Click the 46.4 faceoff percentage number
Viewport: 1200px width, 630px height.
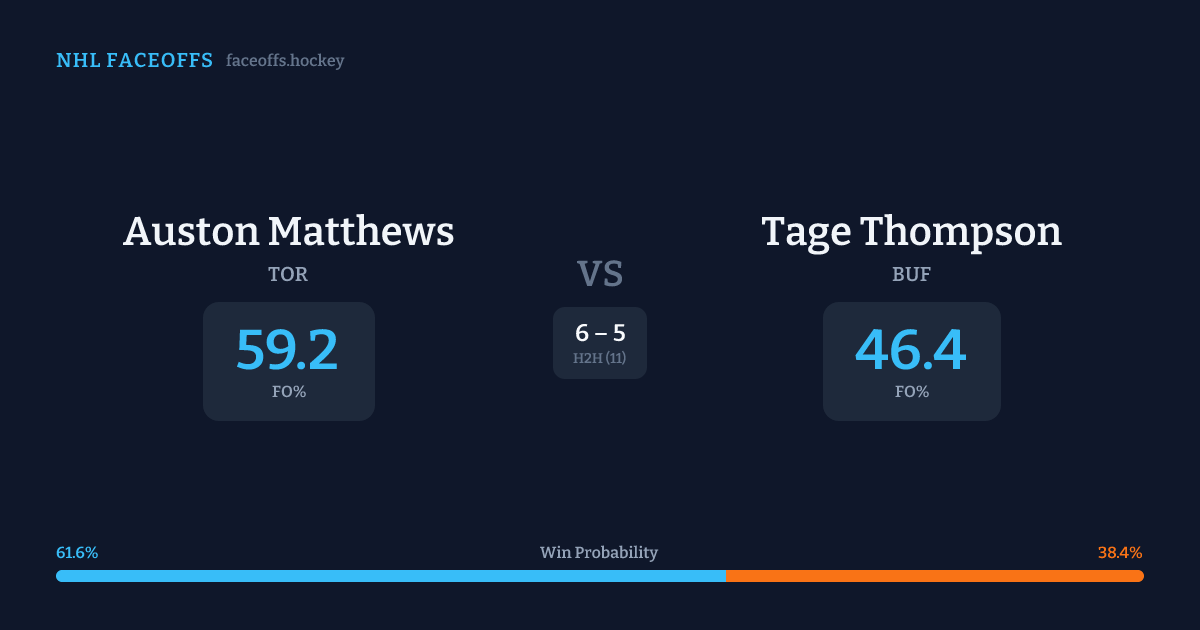pos(911,350)
